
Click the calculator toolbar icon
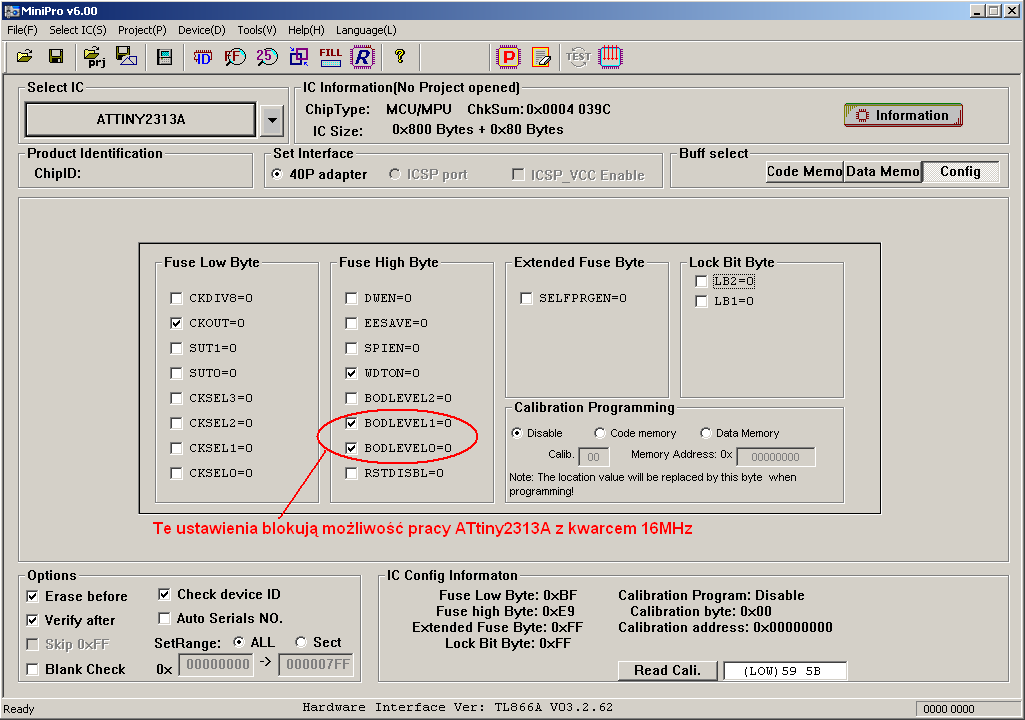(164, 57)
